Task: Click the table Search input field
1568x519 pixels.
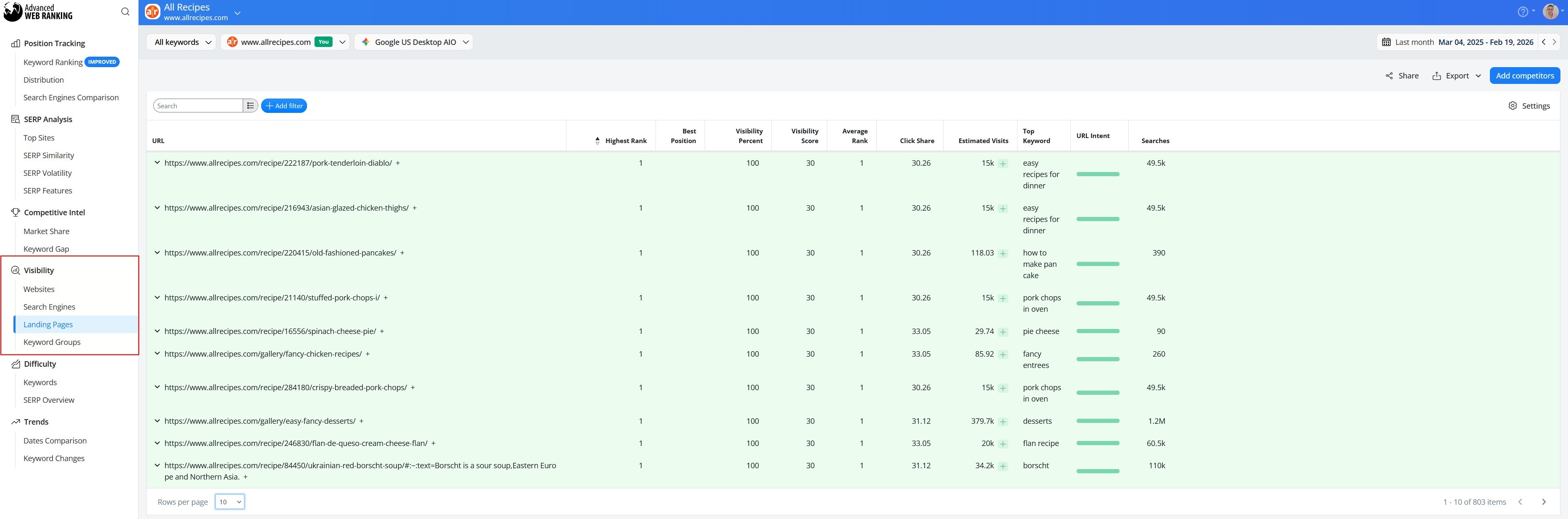Action: [198, 106]
